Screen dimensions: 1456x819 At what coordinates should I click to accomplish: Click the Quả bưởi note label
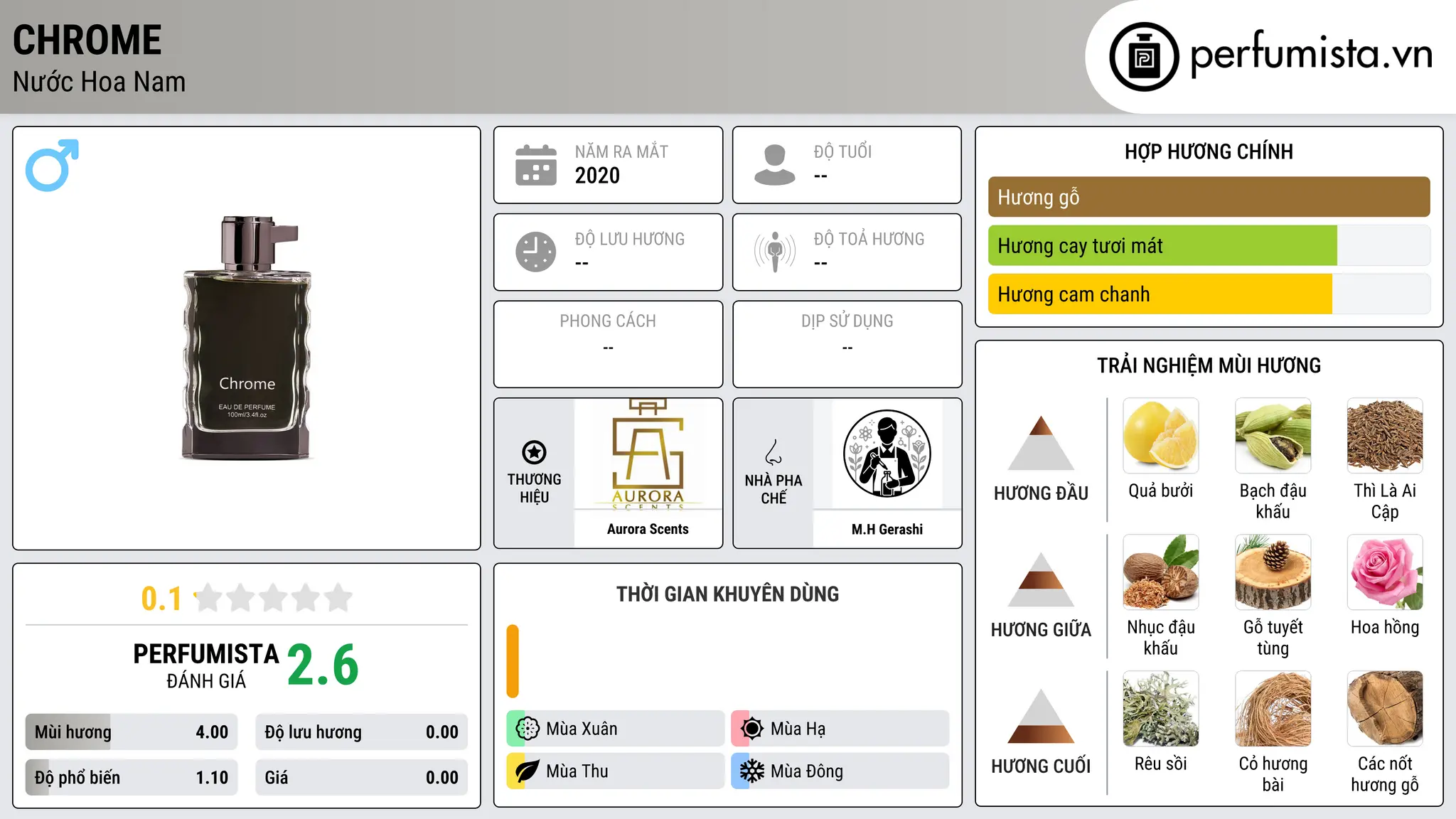[x=1161, y=491]
